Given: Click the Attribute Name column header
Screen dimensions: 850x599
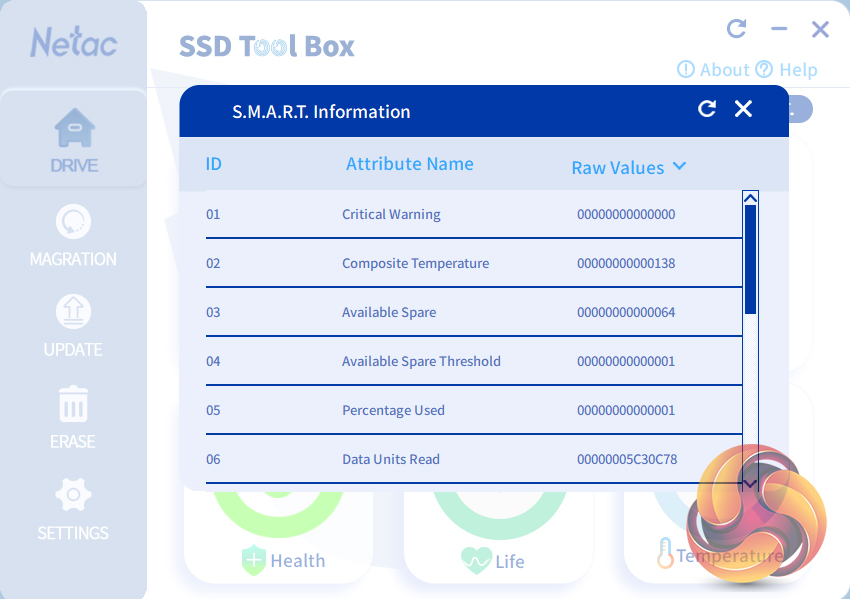Looking at the screenshot, I should (409, 164).
